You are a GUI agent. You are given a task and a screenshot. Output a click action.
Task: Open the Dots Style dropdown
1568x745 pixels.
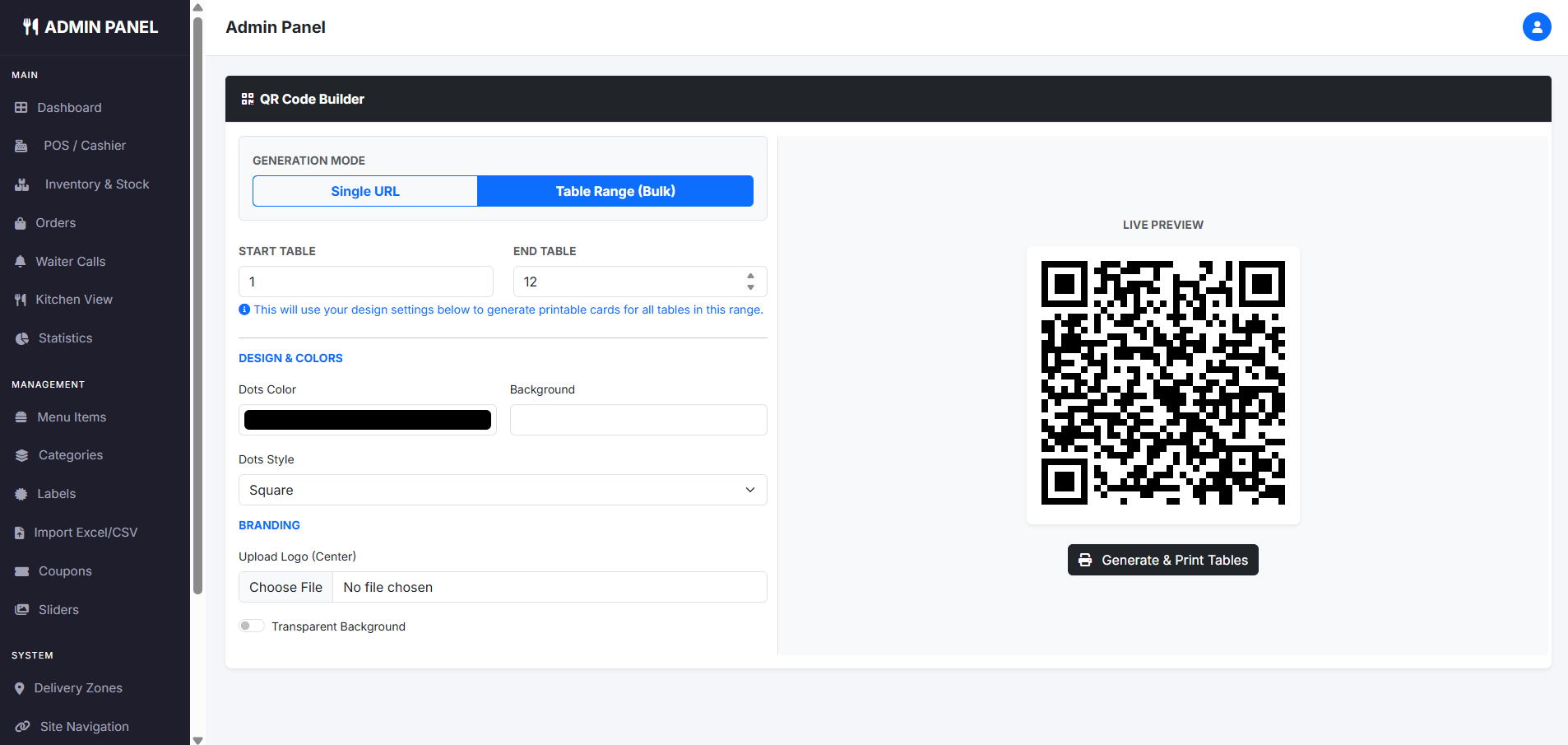coord(503,490)
